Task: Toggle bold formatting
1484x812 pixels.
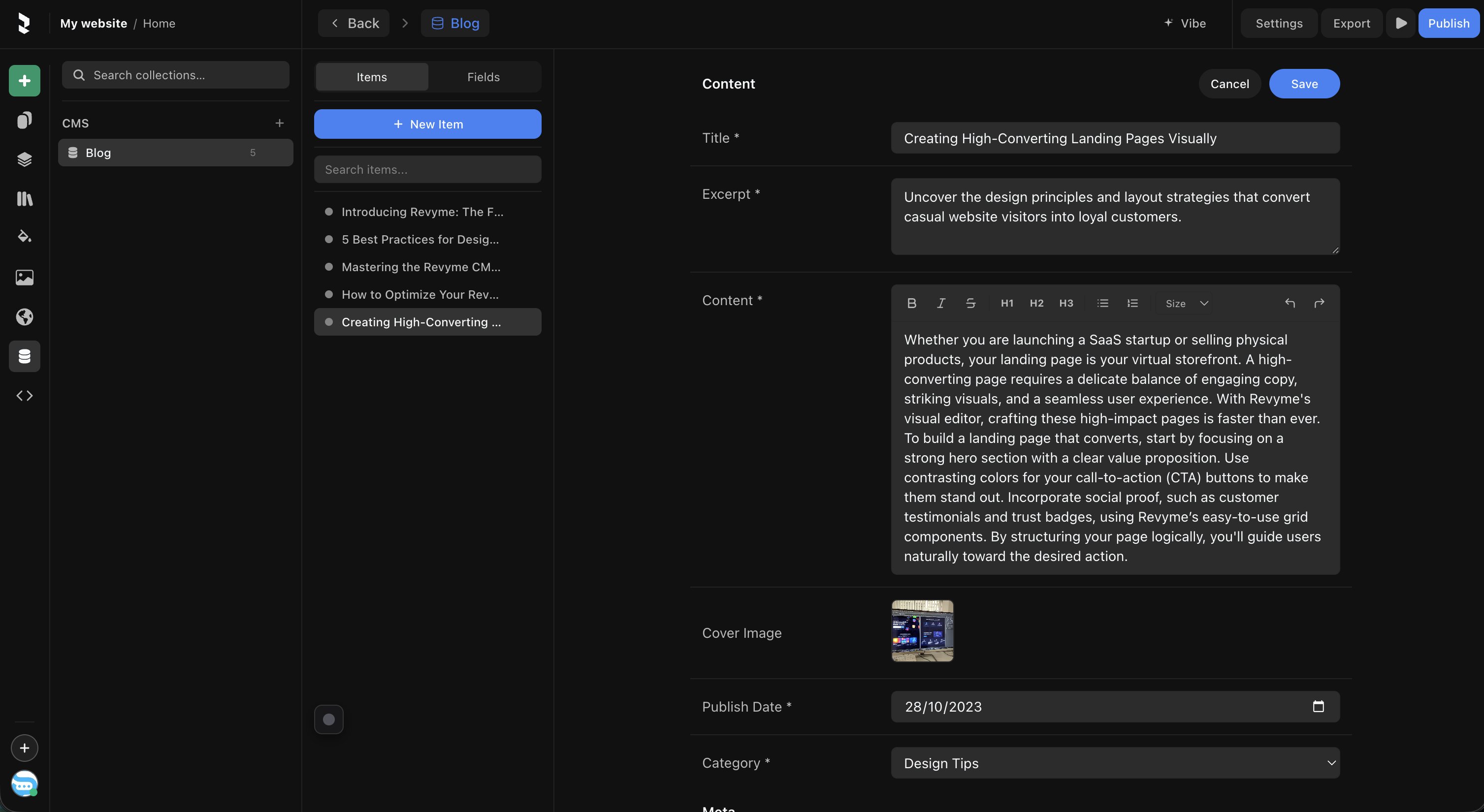Action: [911, 304]
